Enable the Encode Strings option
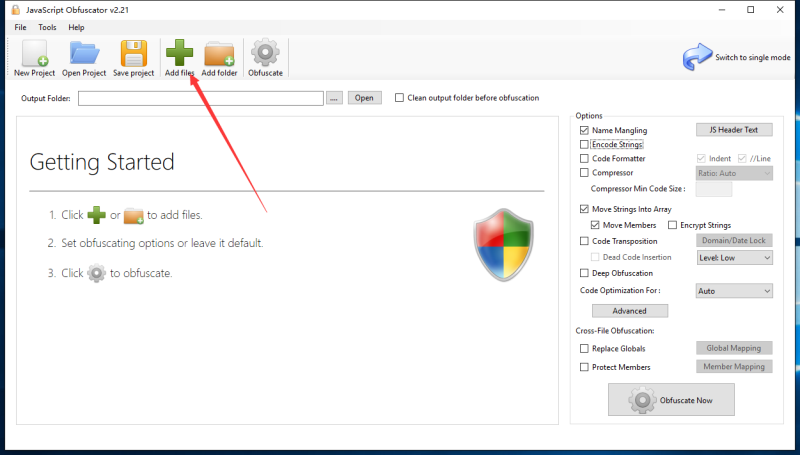800x455 pixels. pos(584,144)
